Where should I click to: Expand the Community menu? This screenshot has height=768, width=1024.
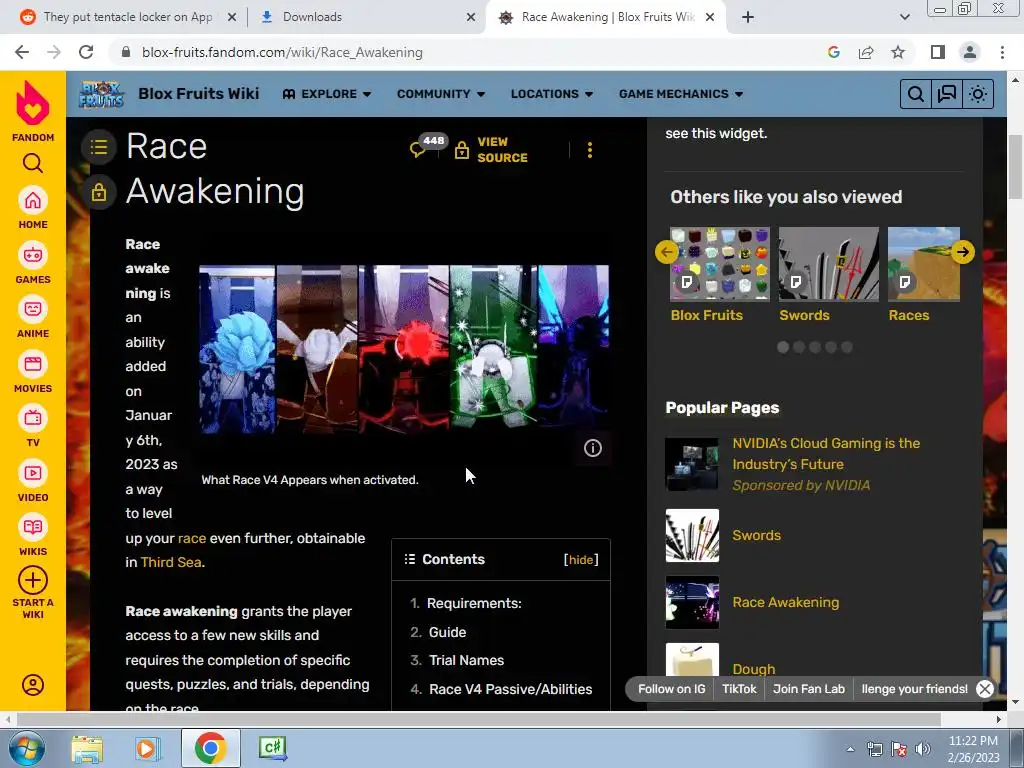point(441,94)
